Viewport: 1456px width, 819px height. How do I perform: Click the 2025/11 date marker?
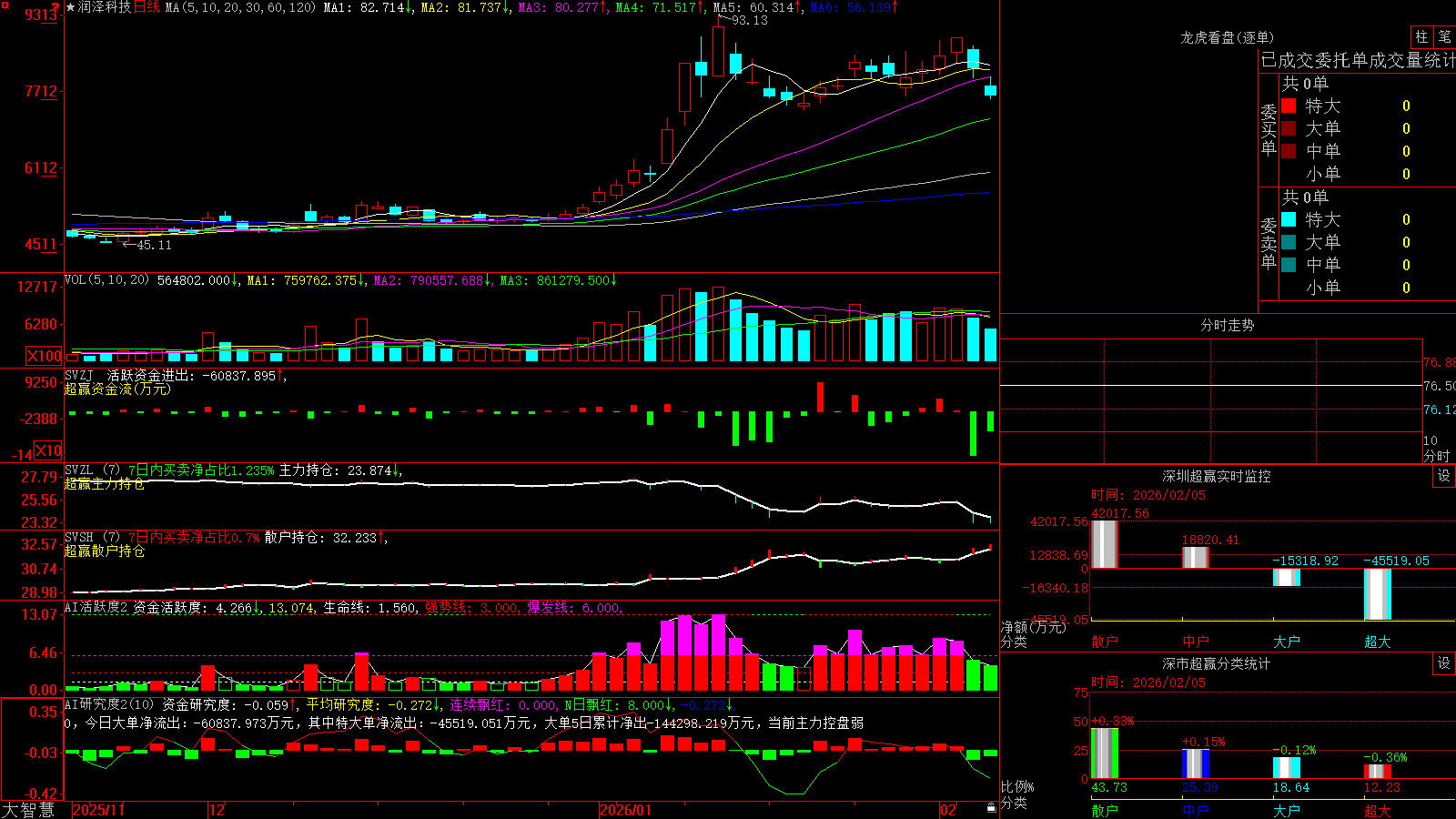[99, 810]
